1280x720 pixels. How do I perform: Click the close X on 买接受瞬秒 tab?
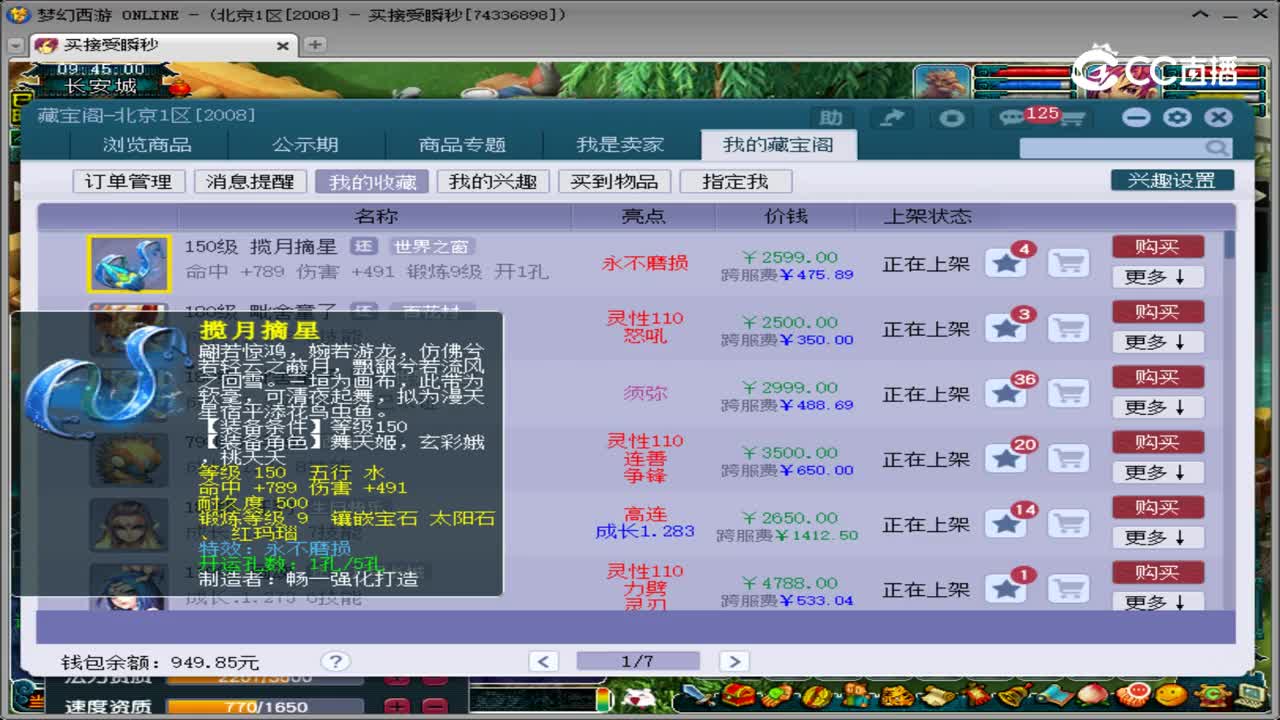click(283, 45)
